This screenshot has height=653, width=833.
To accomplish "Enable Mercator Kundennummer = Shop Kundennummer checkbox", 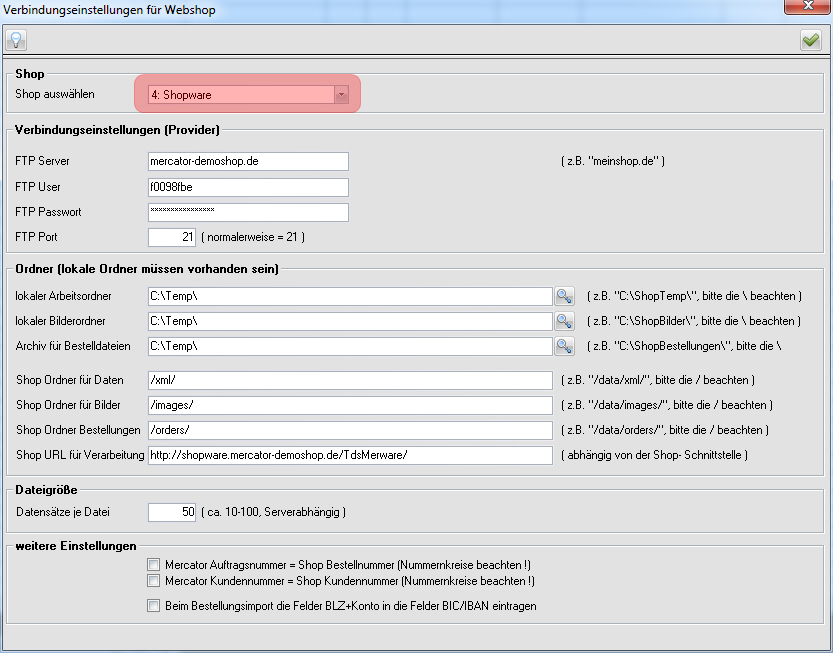I will (x=154, y=581).
